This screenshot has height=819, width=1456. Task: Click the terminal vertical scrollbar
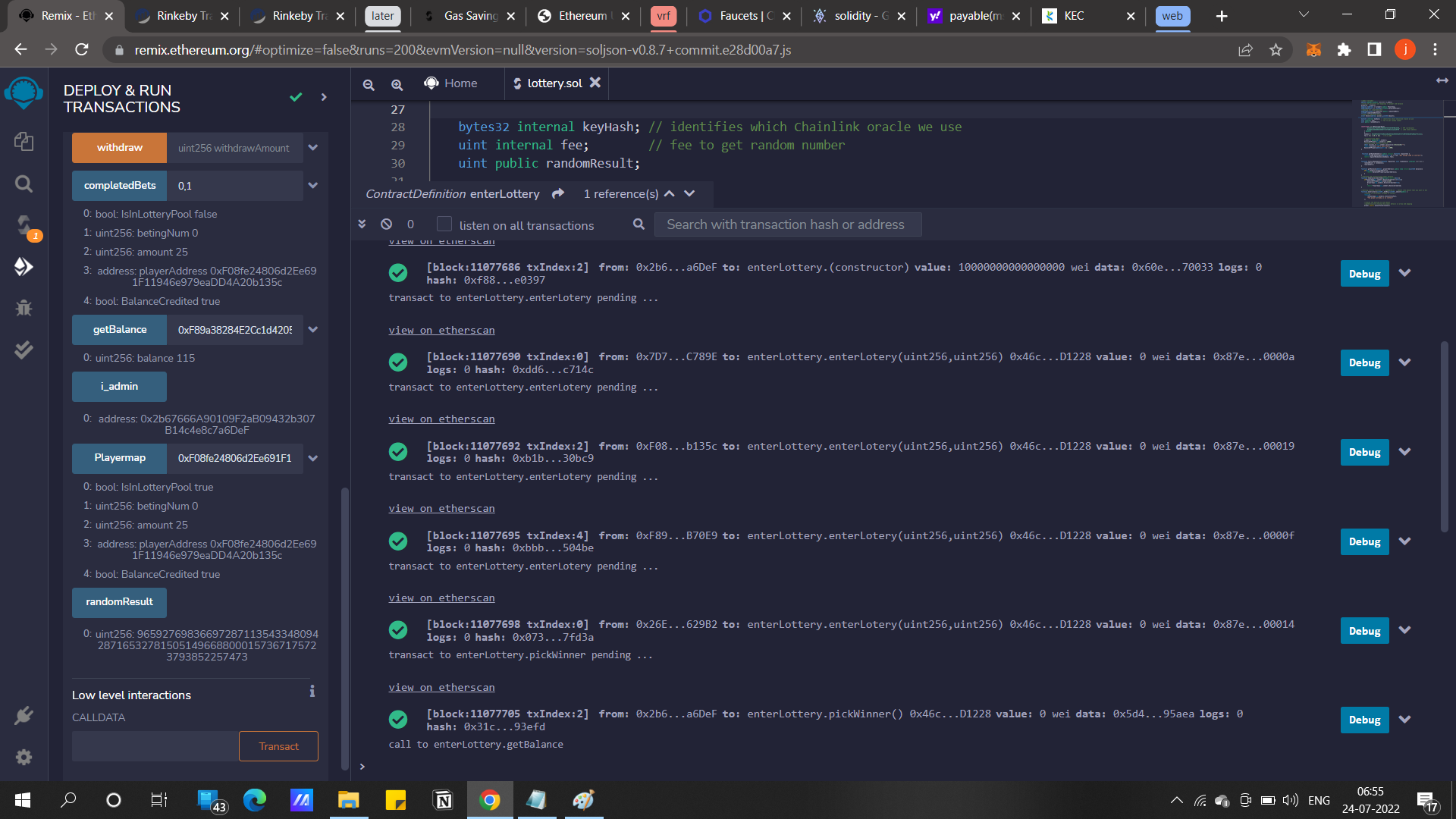click(1444, 436)
